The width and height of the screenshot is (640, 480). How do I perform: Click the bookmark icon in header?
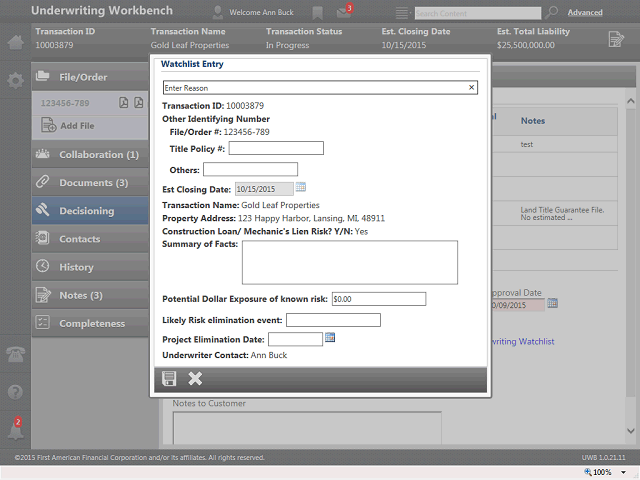(317, 13)
